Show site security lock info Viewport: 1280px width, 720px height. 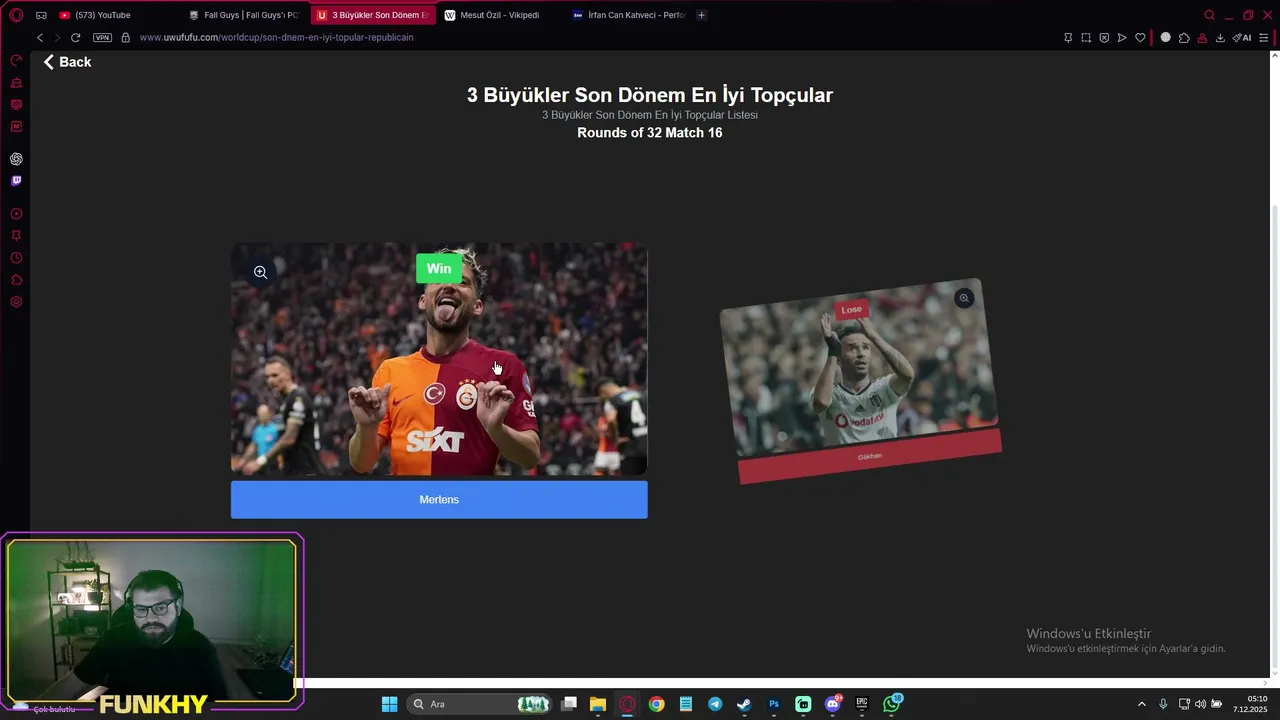click(x=125, y=37)
